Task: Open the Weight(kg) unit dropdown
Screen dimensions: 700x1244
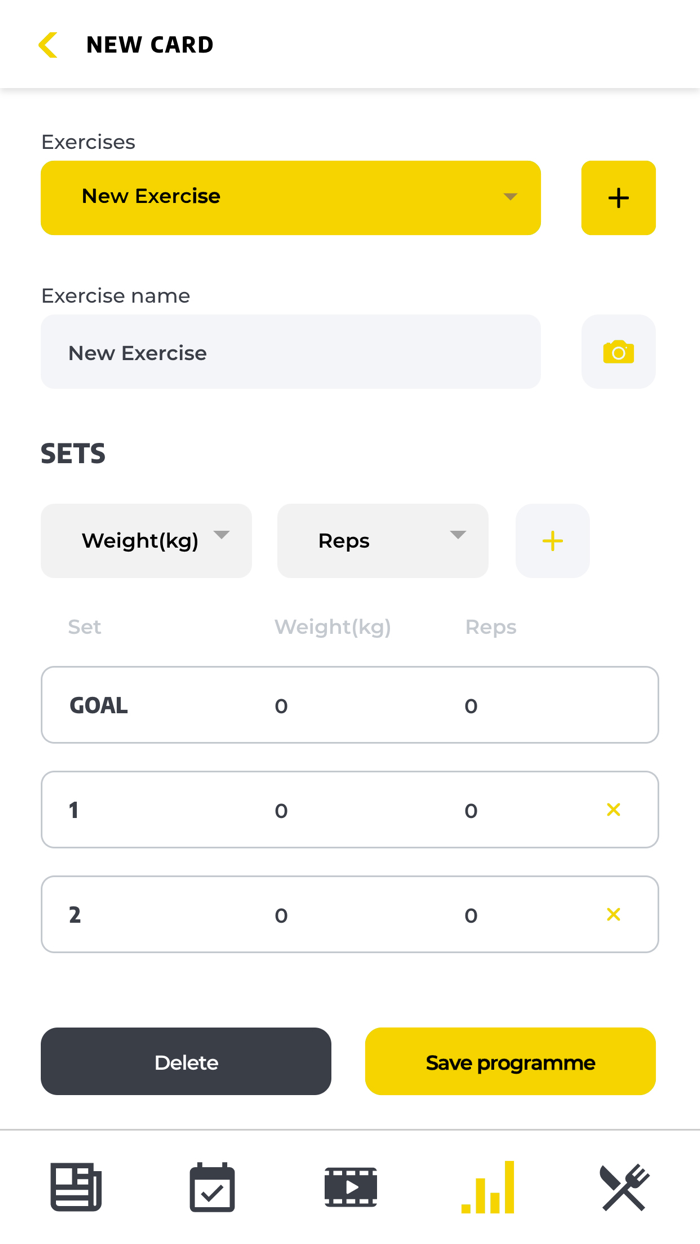Action: point(145,540)
